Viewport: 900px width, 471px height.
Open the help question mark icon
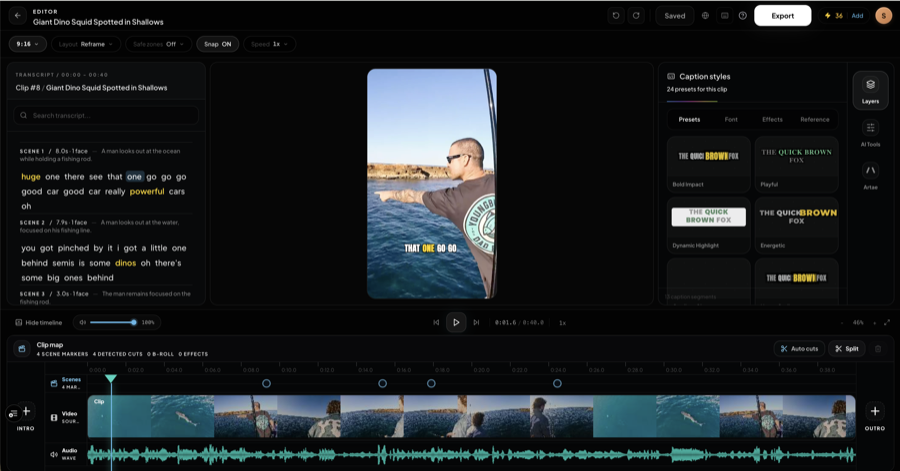click(743, 15)
